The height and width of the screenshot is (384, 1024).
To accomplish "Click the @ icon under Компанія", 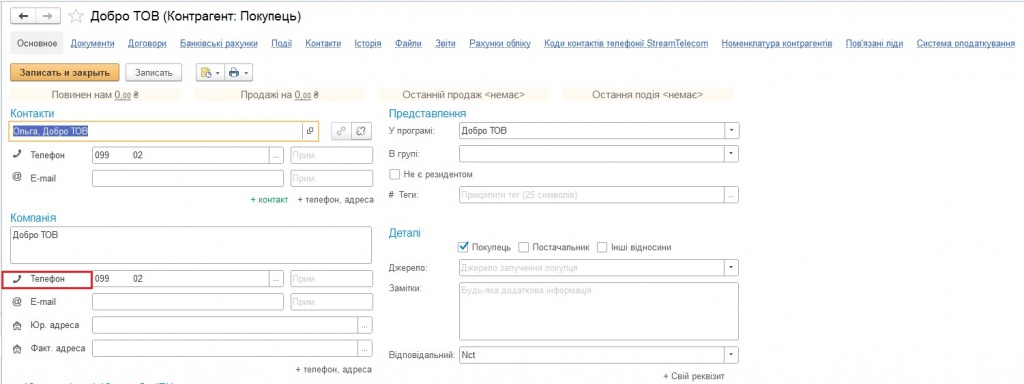I will click(17, 302).
